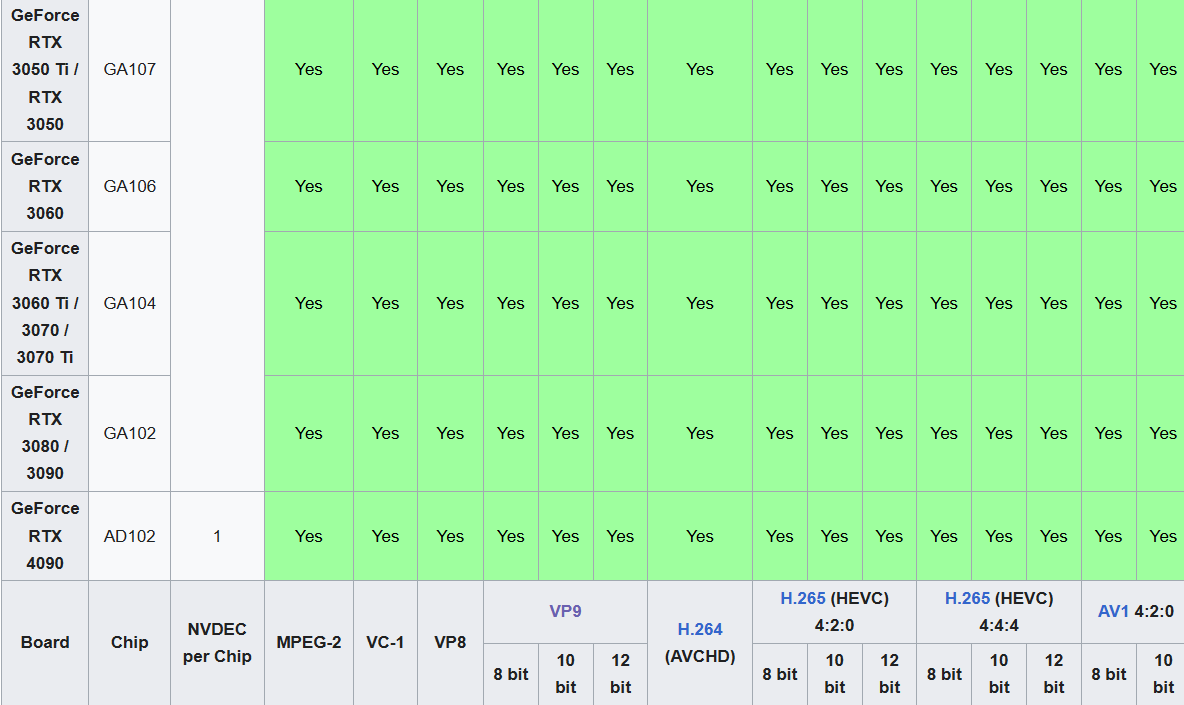The image size is (1184, 705).
Task: Click VP8 Yes cell in RTX 3060 row
Action: tap(450, 186)
